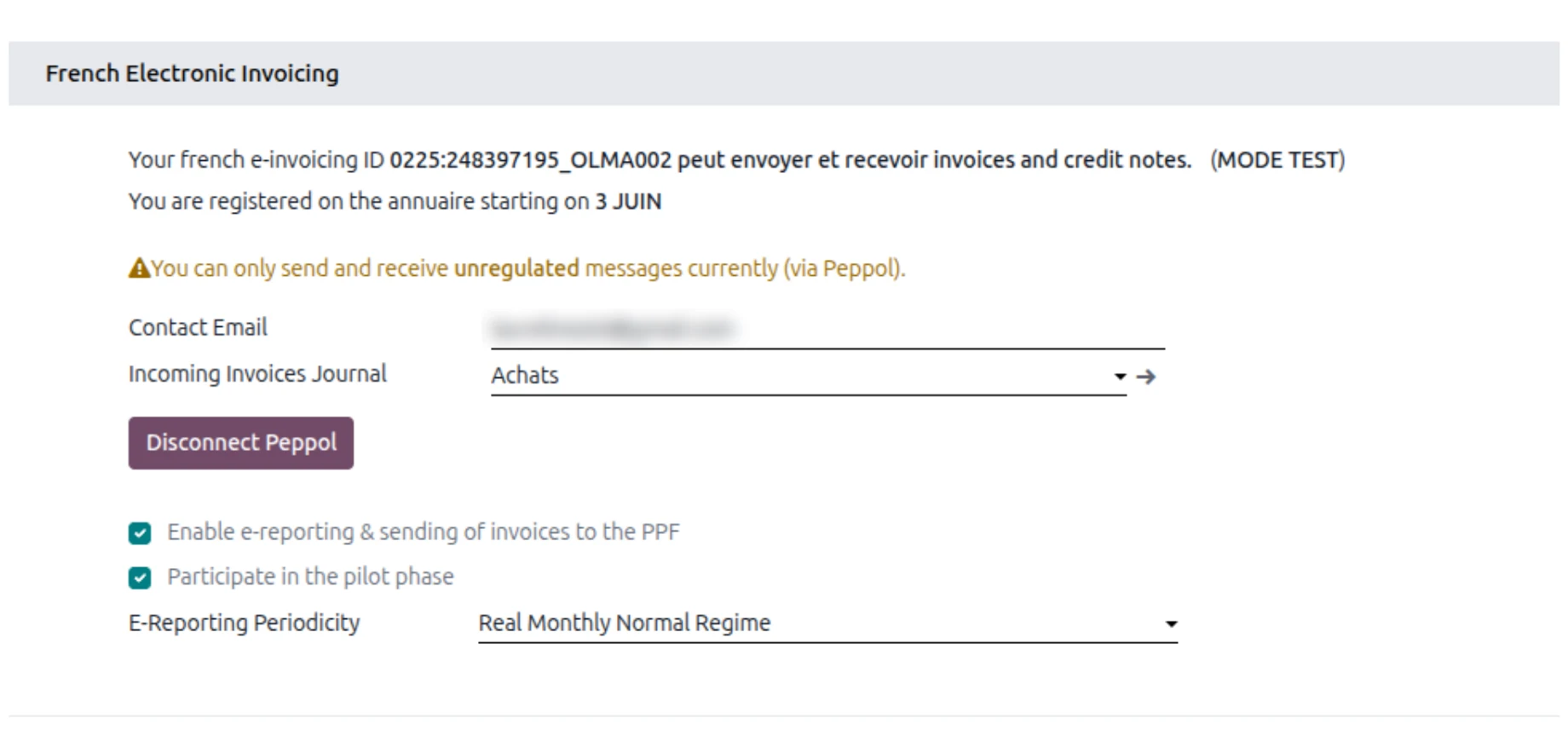The height and width of the screenshot is (741, 1568).
Task: Click the Incoming Invoices Journal label
Action: point(257,374)
